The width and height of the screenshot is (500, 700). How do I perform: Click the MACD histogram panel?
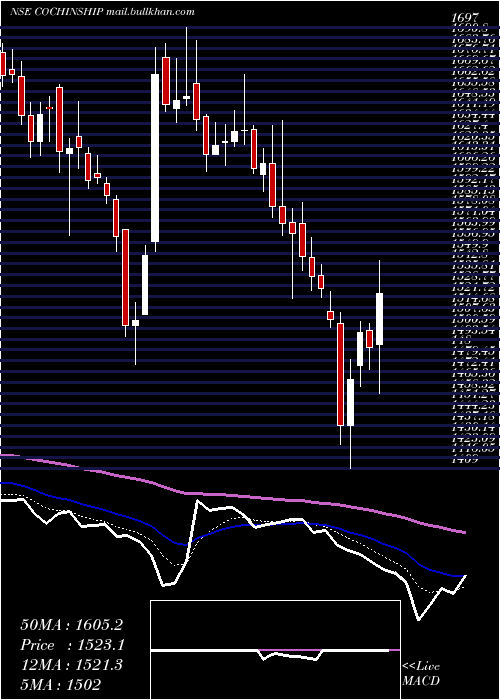click(275, 650)
